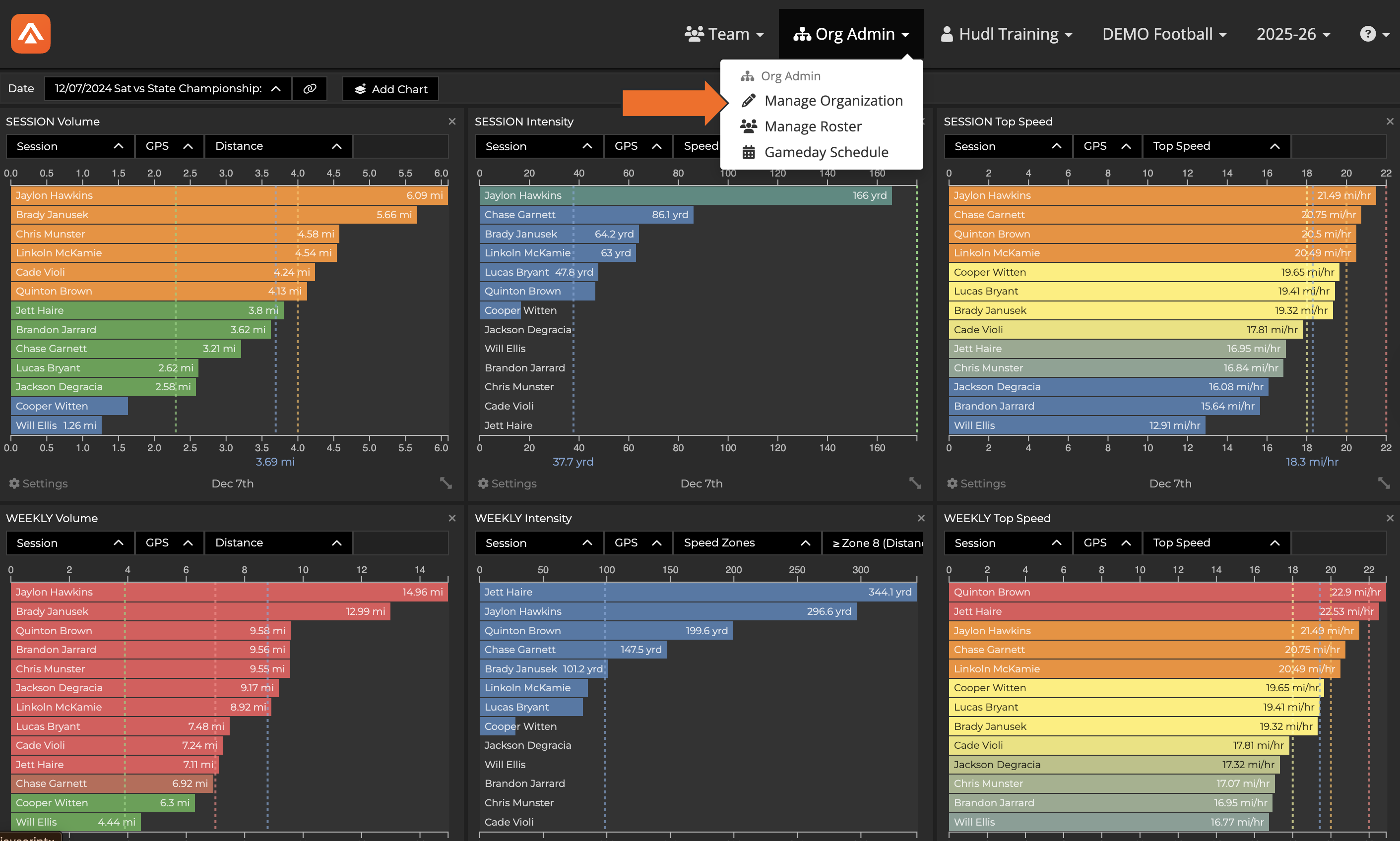
Task: Click the Add Chart button
Action: point(390,89)
